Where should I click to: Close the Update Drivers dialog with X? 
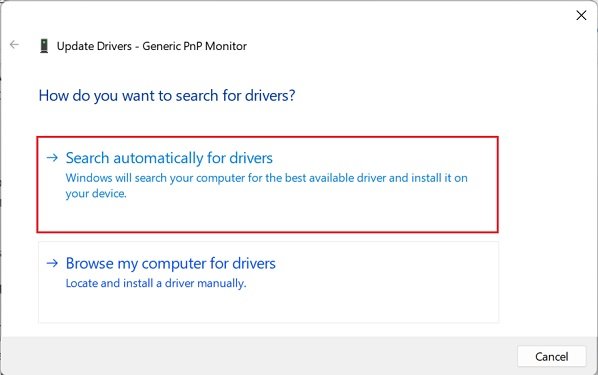tap(581, 15)
